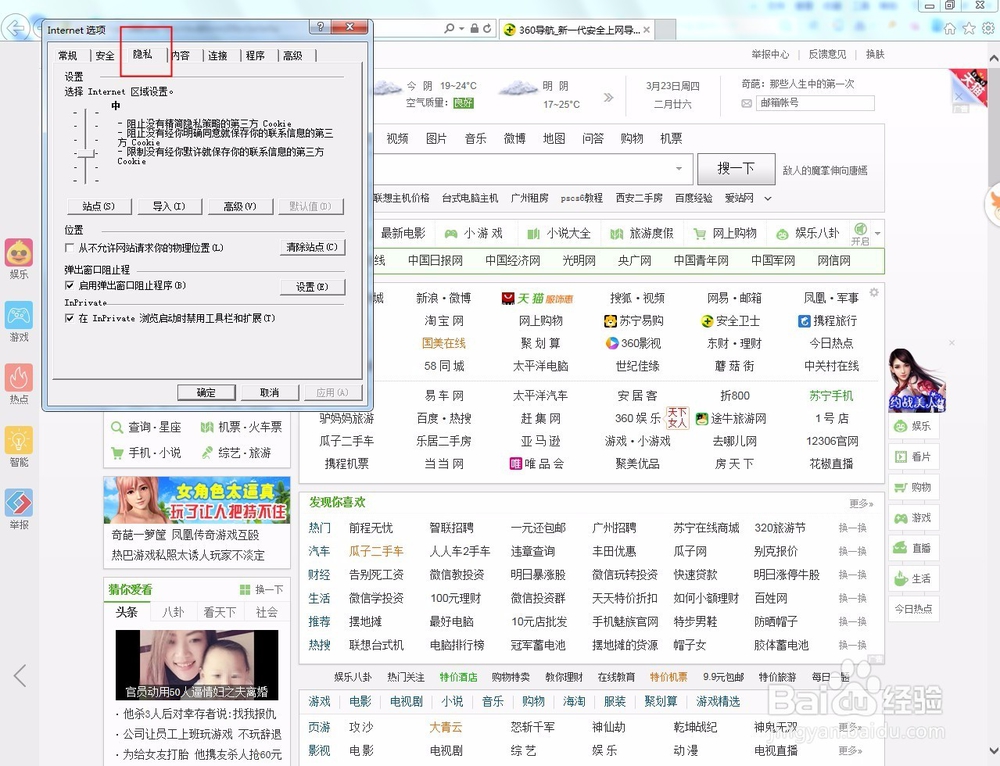Open the 淘宝网 link
This screenshot has width=1000, height=766.
click(x=444, y=321)
